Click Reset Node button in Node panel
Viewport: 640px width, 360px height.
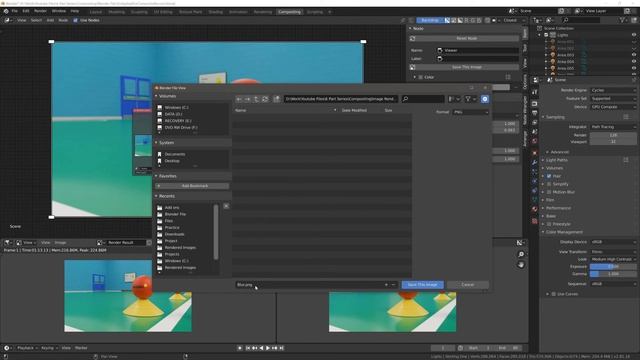pos(467,38)
